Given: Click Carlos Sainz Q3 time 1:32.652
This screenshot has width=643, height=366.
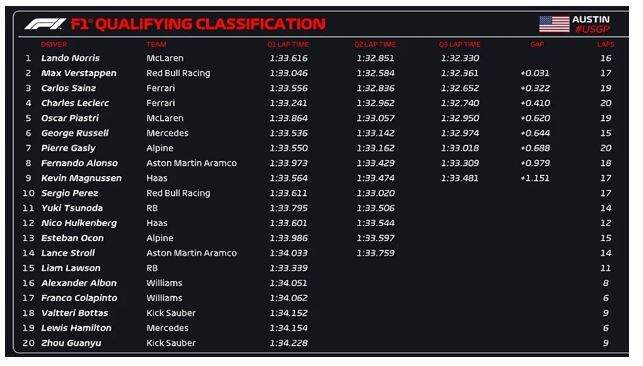Looking at the screenshot, I should 460,88.
